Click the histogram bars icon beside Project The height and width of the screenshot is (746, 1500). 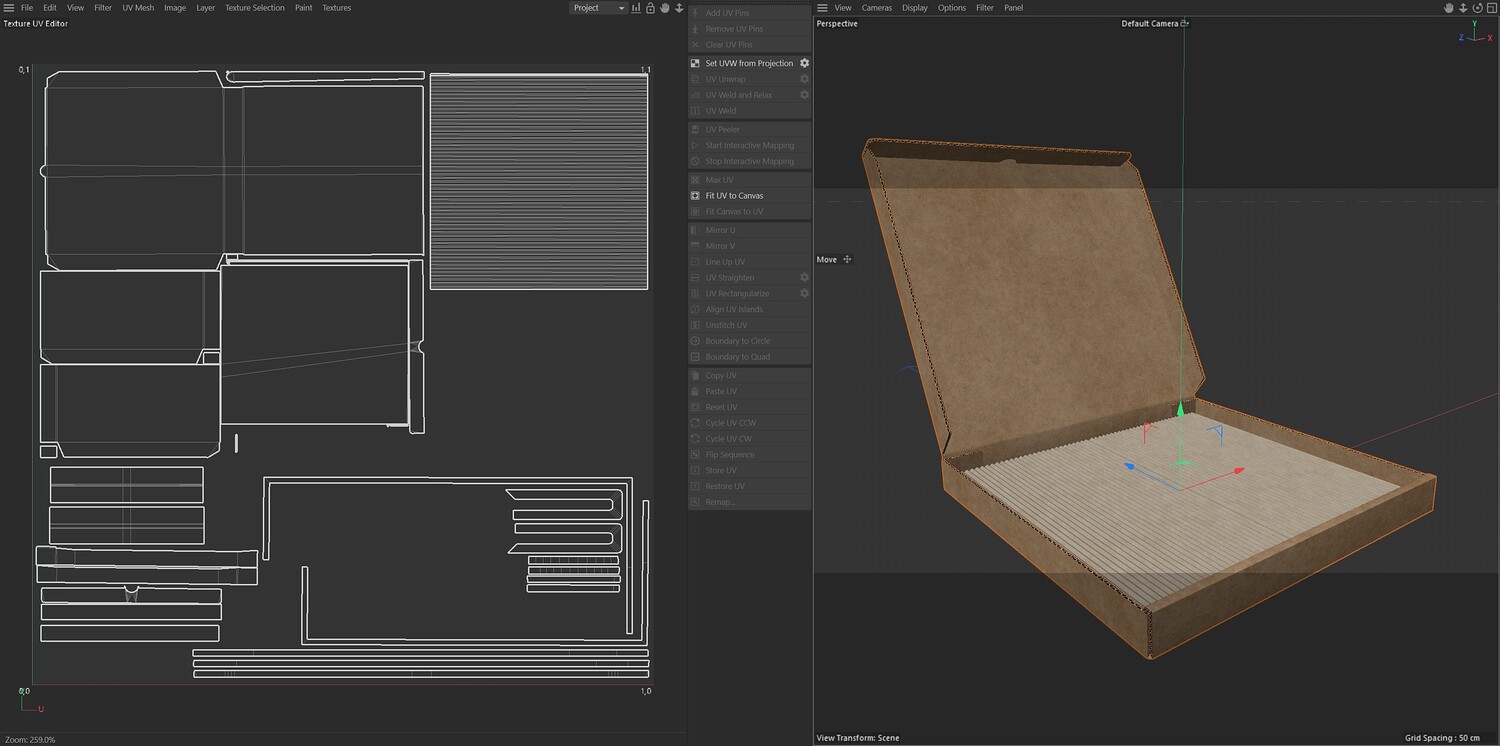pyautogui.click(x=636, y=8)
